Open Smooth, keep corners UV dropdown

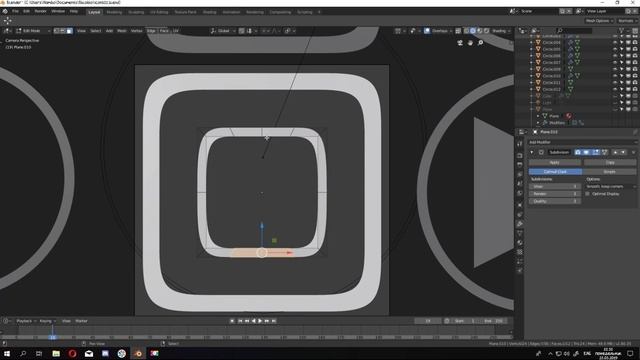coord(611,187)
